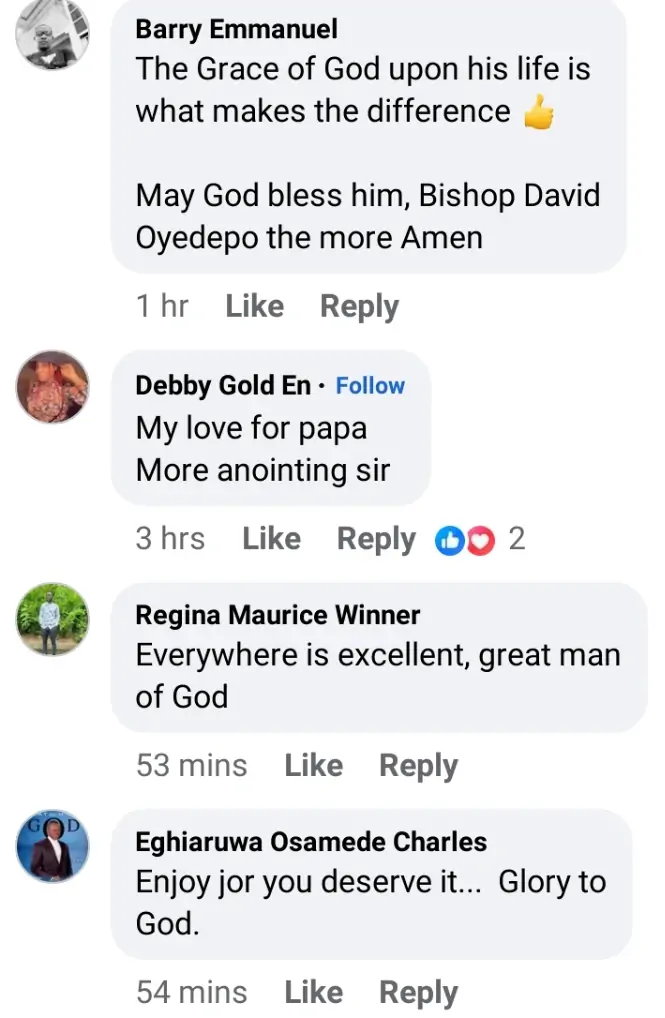The width and height of the screenshot is (665, 1018).
Task: Like Debby Gold En's comment
Action: 271,539
